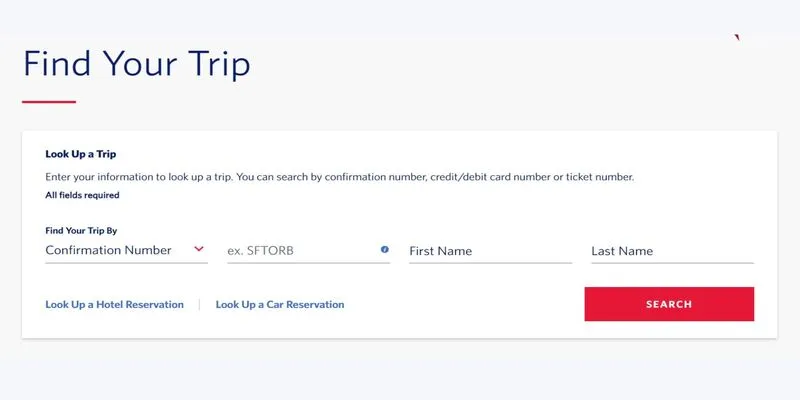Viewport: 800px width, 400px height.
Task: Click the red triangle icon at top right
Action: (737, 37)
